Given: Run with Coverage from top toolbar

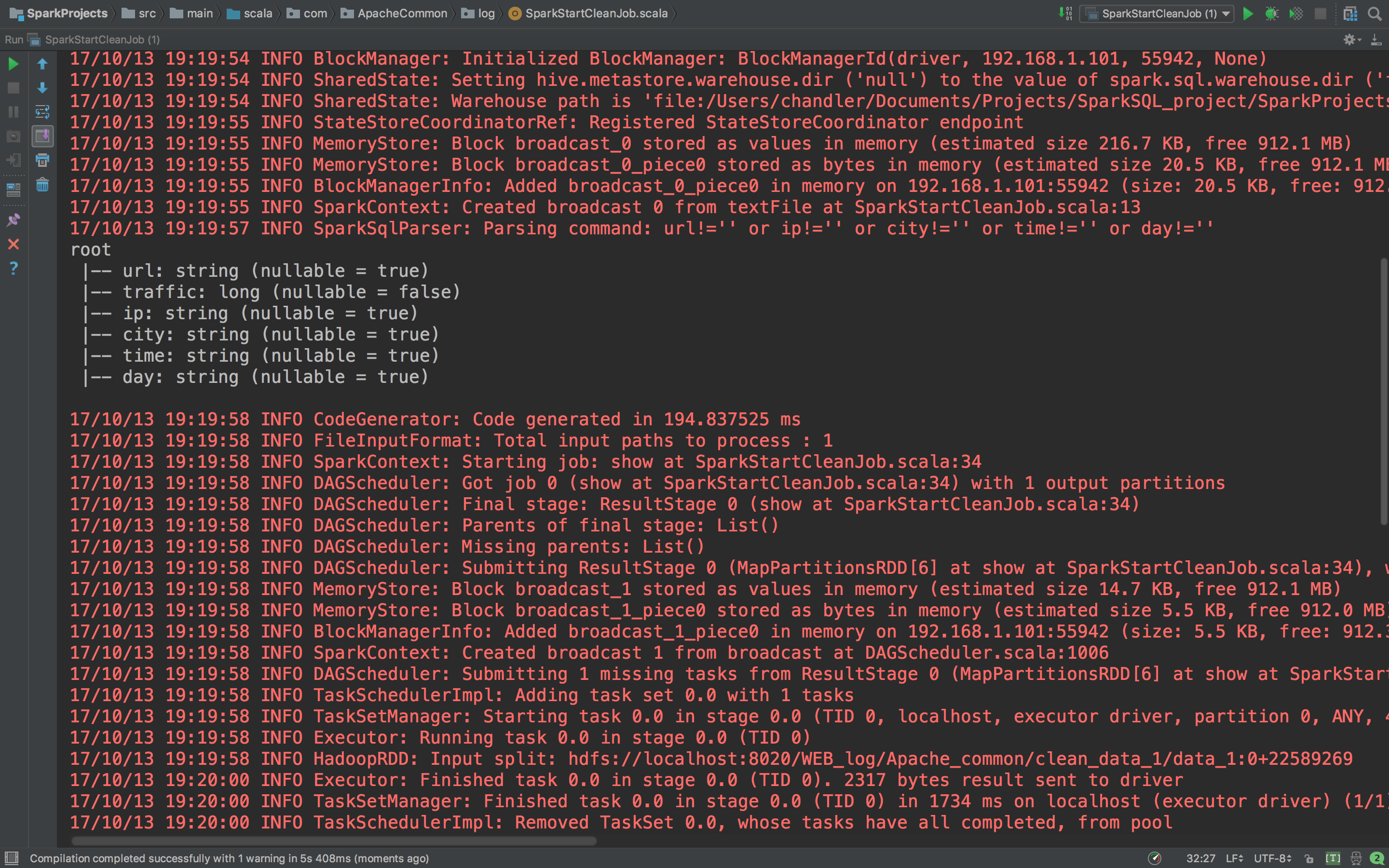Looking at the screenshot, I should pyautogui.click(x=1296, y=13).
